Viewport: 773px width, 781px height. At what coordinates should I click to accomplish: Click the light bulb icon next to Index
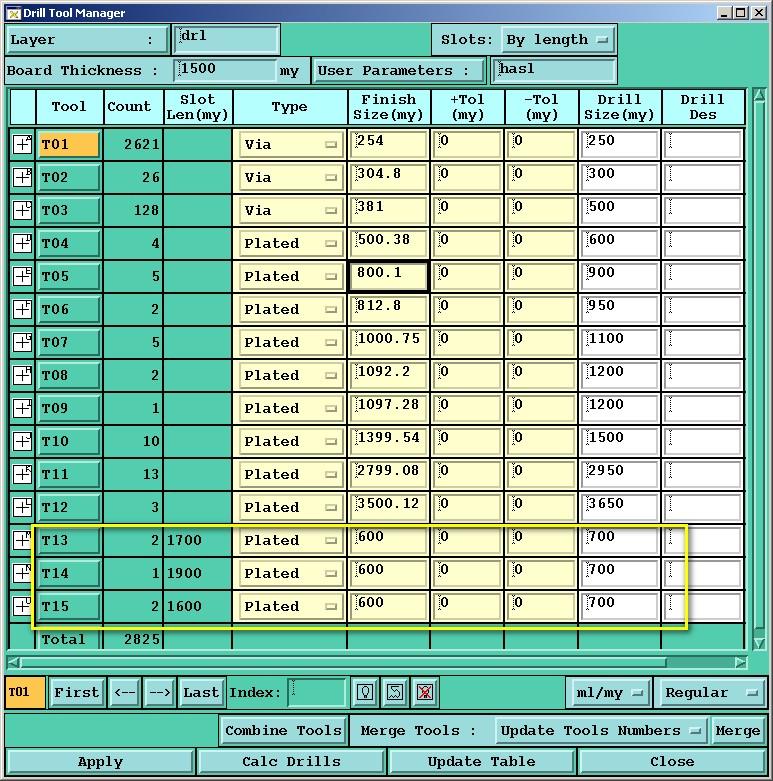[x=365, y=692]
